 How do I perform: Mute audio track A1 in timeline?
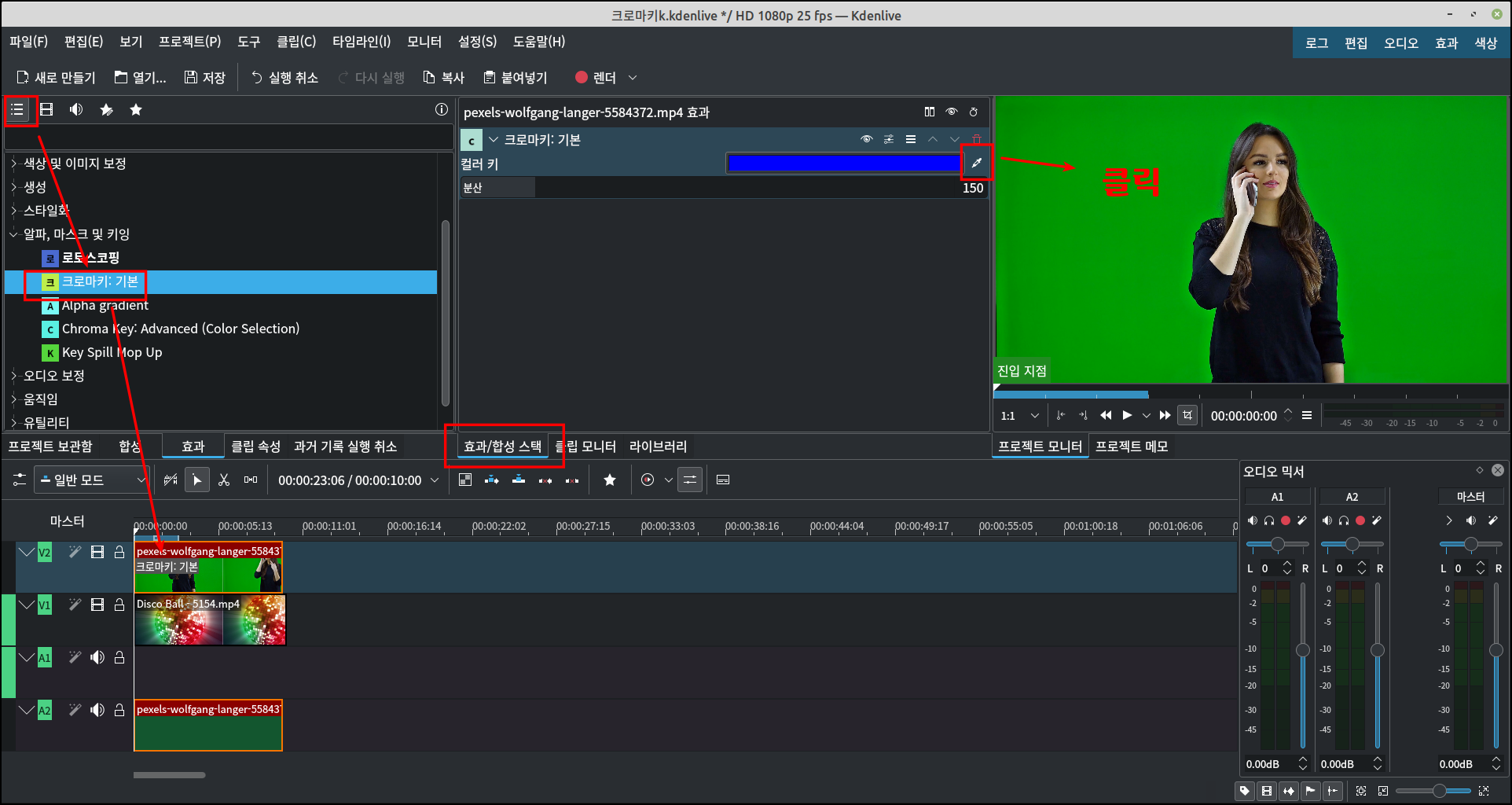(97, 657)
